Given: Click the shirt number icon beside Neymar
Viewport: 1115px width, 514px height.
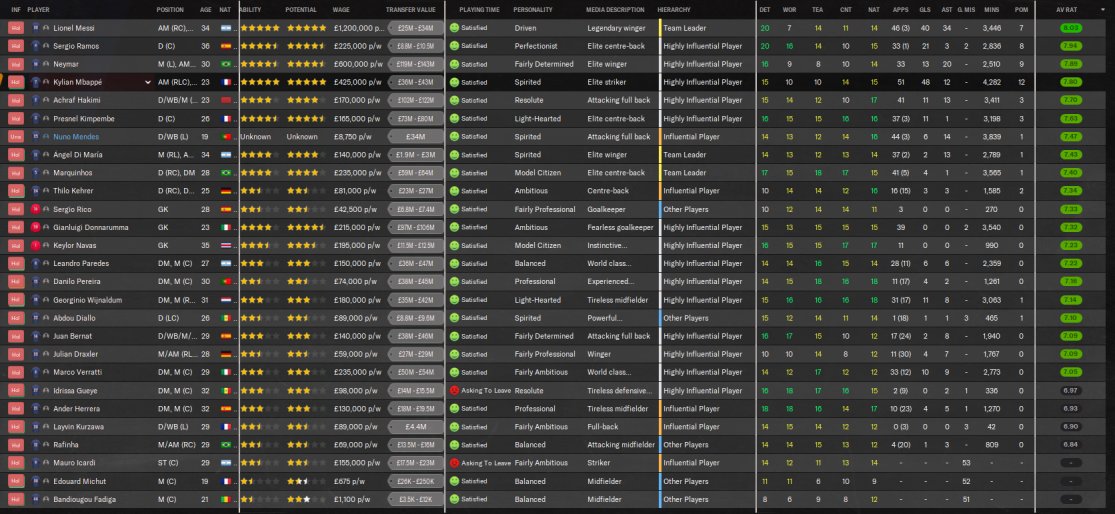Looking at the screenshot, I should (36, 64).
